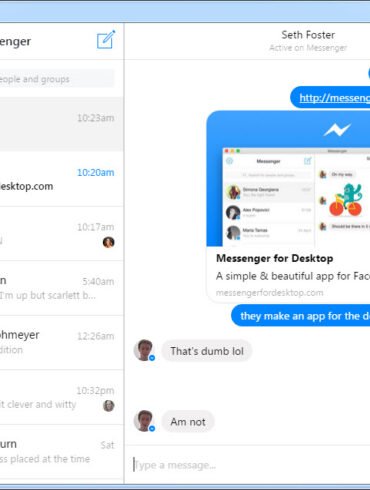370x490 pixels.
Task: Open the 10:17am conversation
Action: point(62,234)
